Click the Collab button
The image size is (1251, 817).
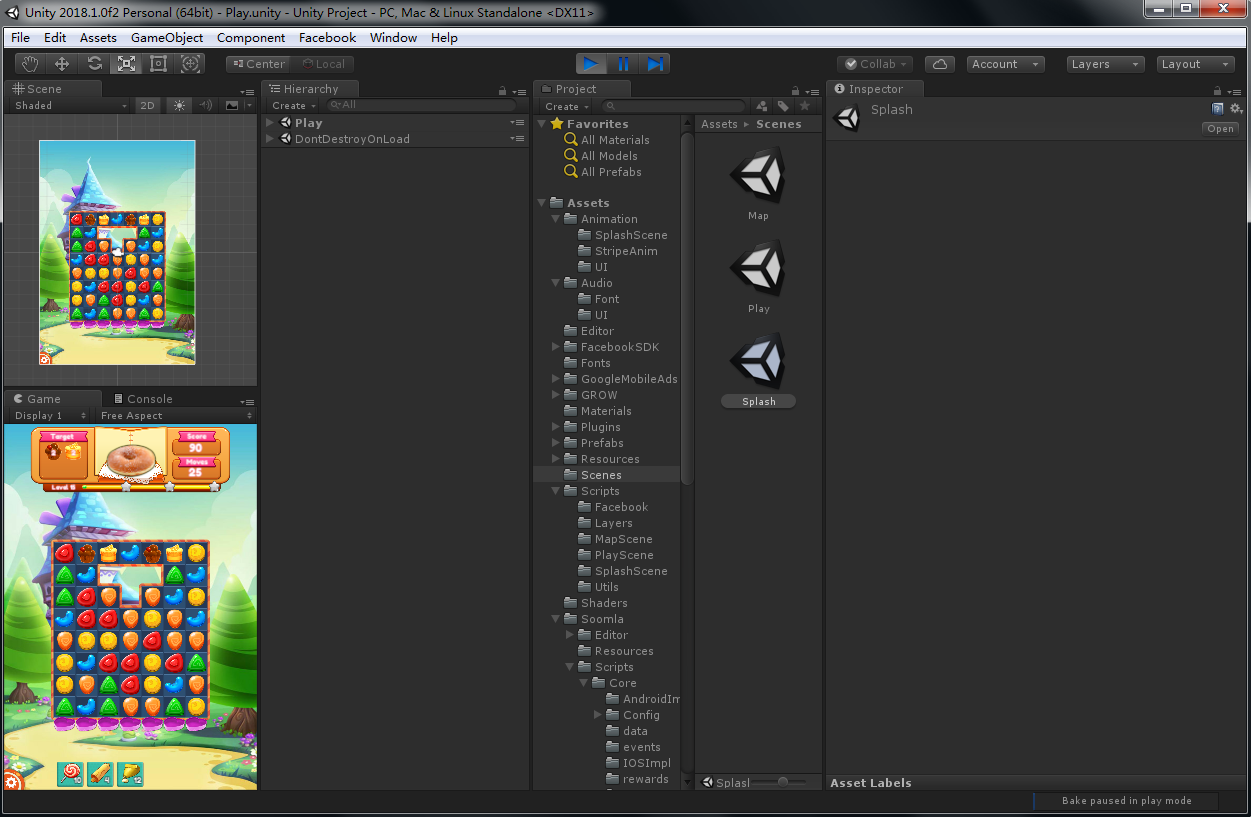(875, 64)
